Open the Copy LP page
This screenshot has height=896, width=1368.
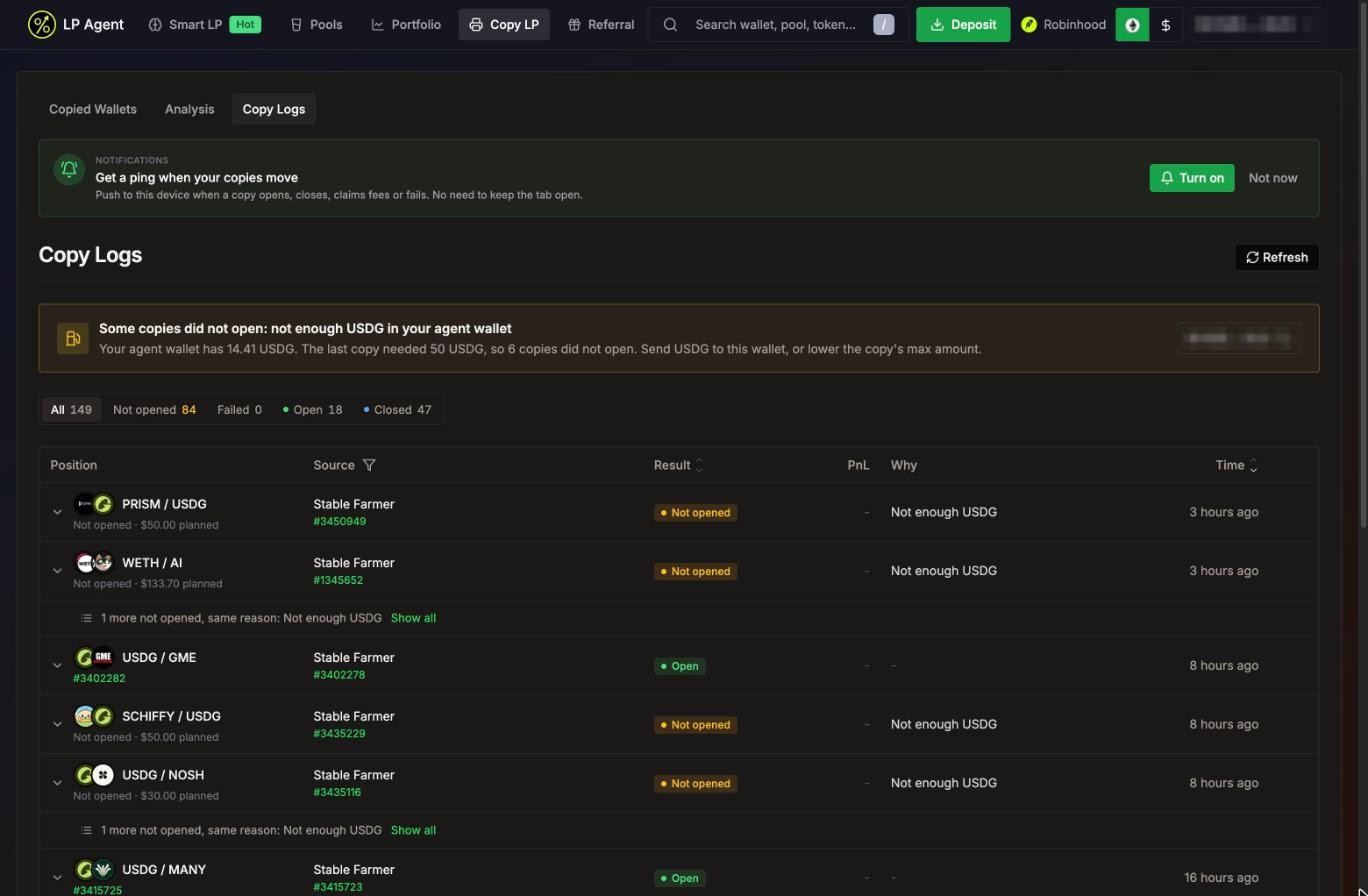[504, 24]
